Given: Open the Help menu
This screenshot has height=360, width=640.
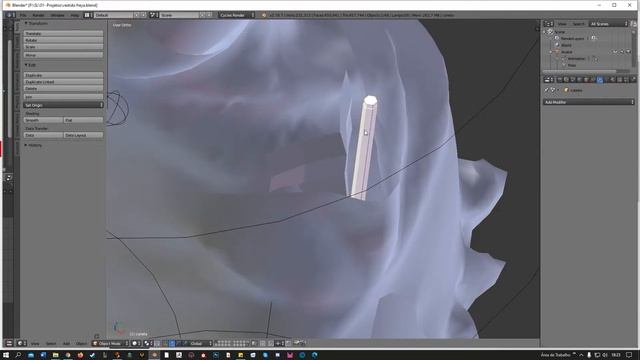Looking at the screenshot, I should tap(75, 15).
